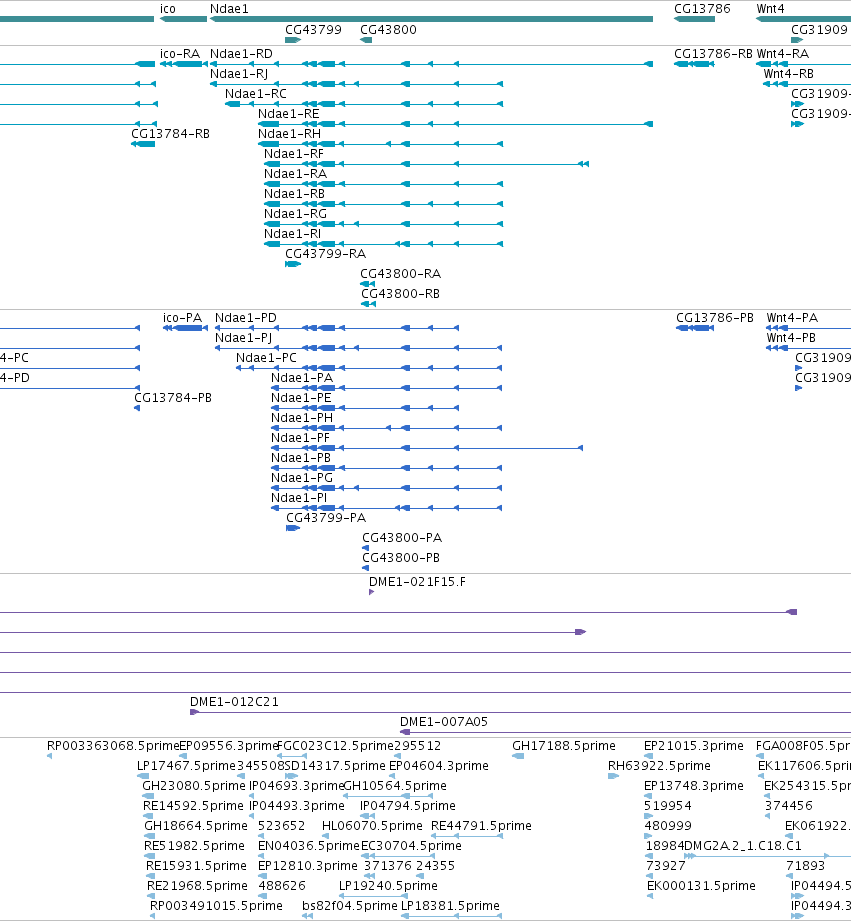Select transcript Ndae1-RC
Screen dimensions: 851x921
[x=255, y=94]
